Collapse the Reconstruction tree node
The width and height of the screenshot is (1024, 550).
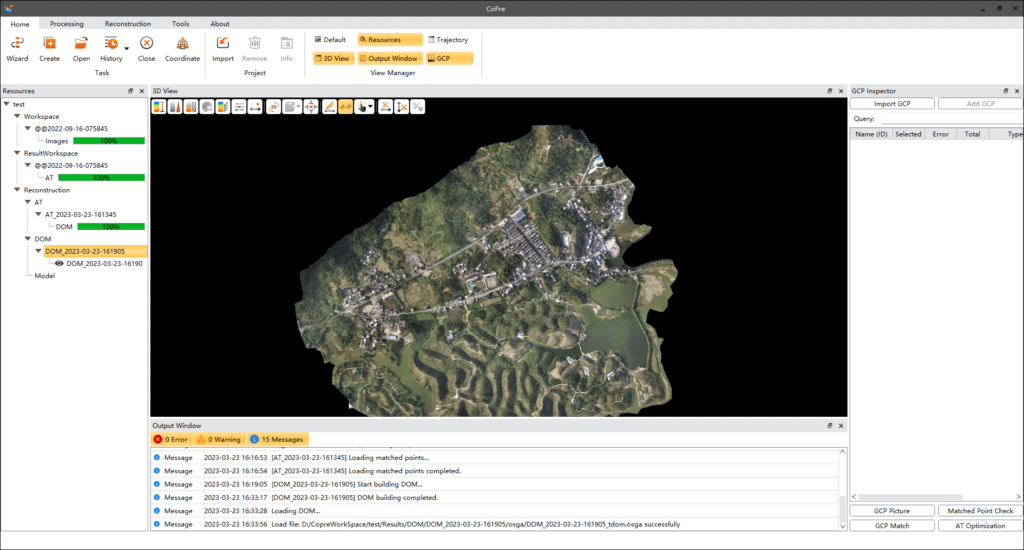[x=17, y=190]
